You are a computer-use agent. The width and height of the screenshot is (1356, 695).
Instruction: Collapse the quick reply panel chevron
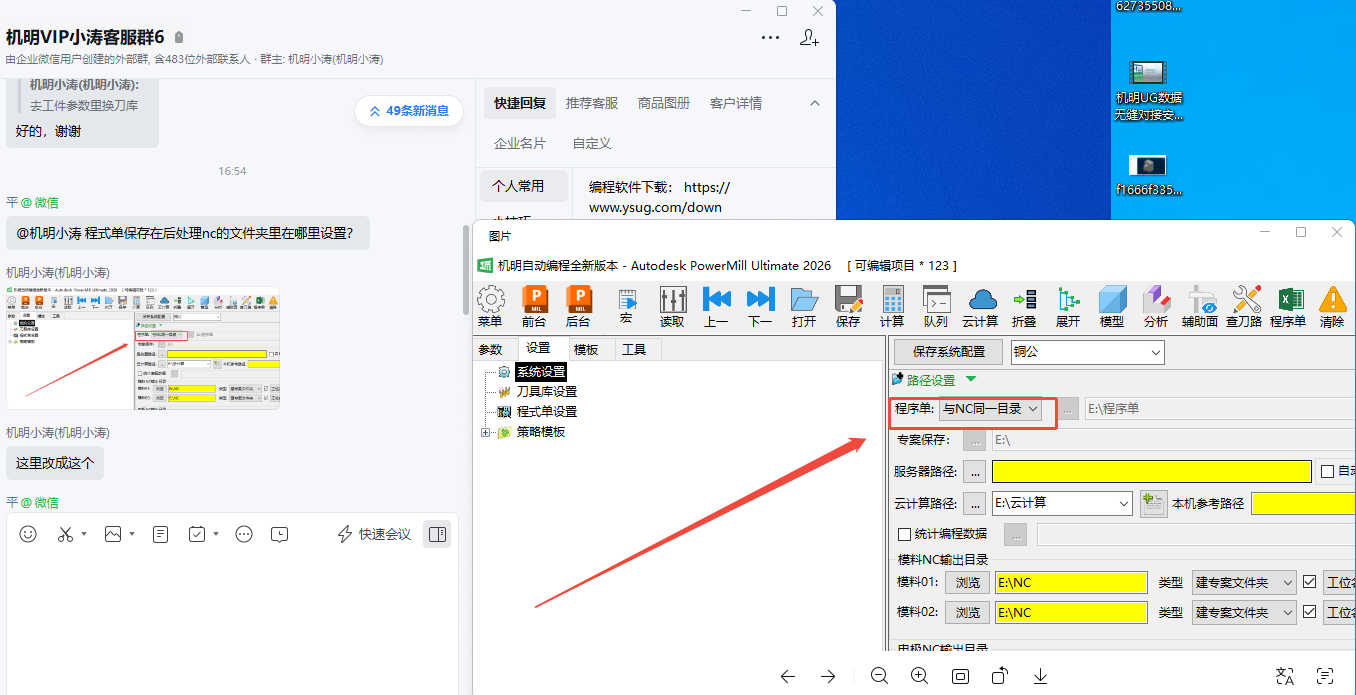pyautogui.click(x=814, y=103)
